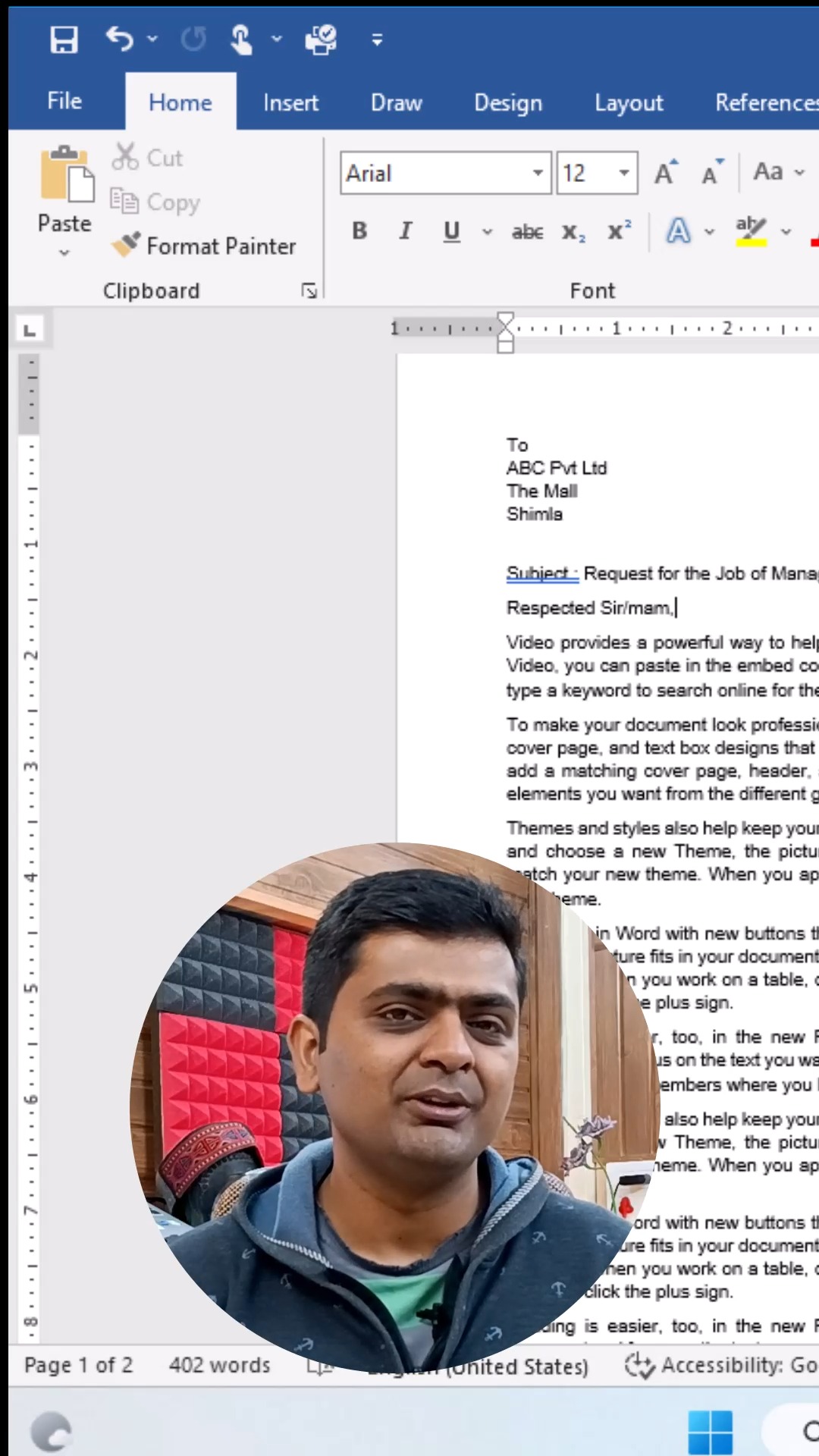This screenshot has width=819, height=1456.
Task: Open the highlight color picker arrow
Action: (x=786, y=231)
